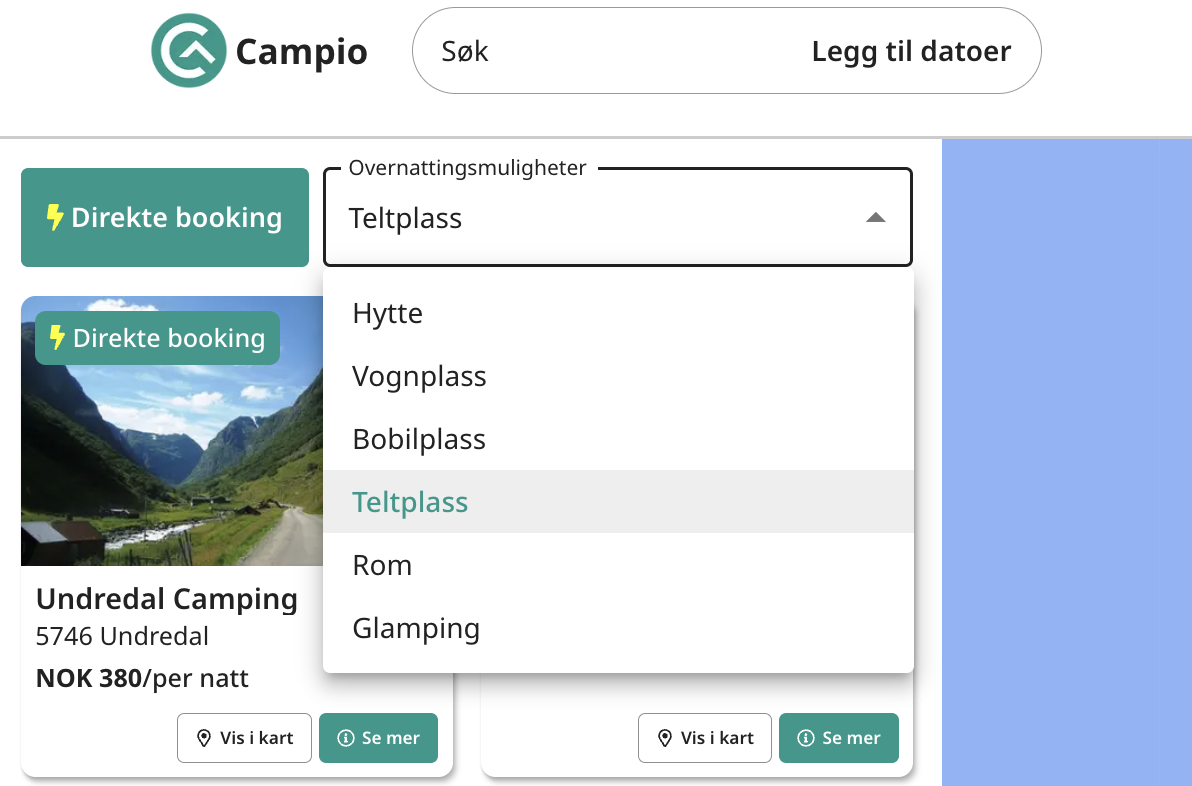The height and width of the screenshot is (786, 1192).
Task: Click the lightning bolt in Direkte booking filter
Action: point(55,217)
